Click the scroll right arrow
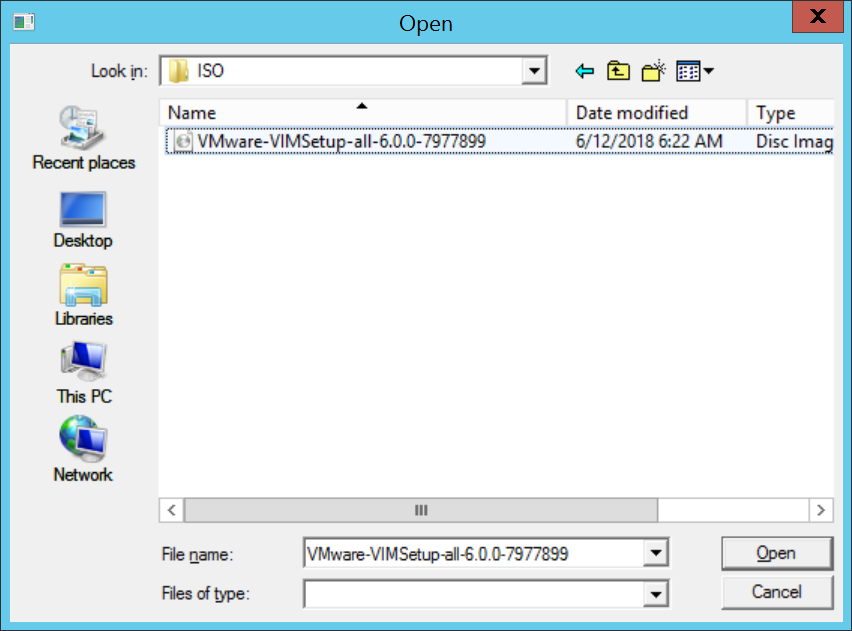The height and width of the screenshot is (631, 852). point(821,510)
